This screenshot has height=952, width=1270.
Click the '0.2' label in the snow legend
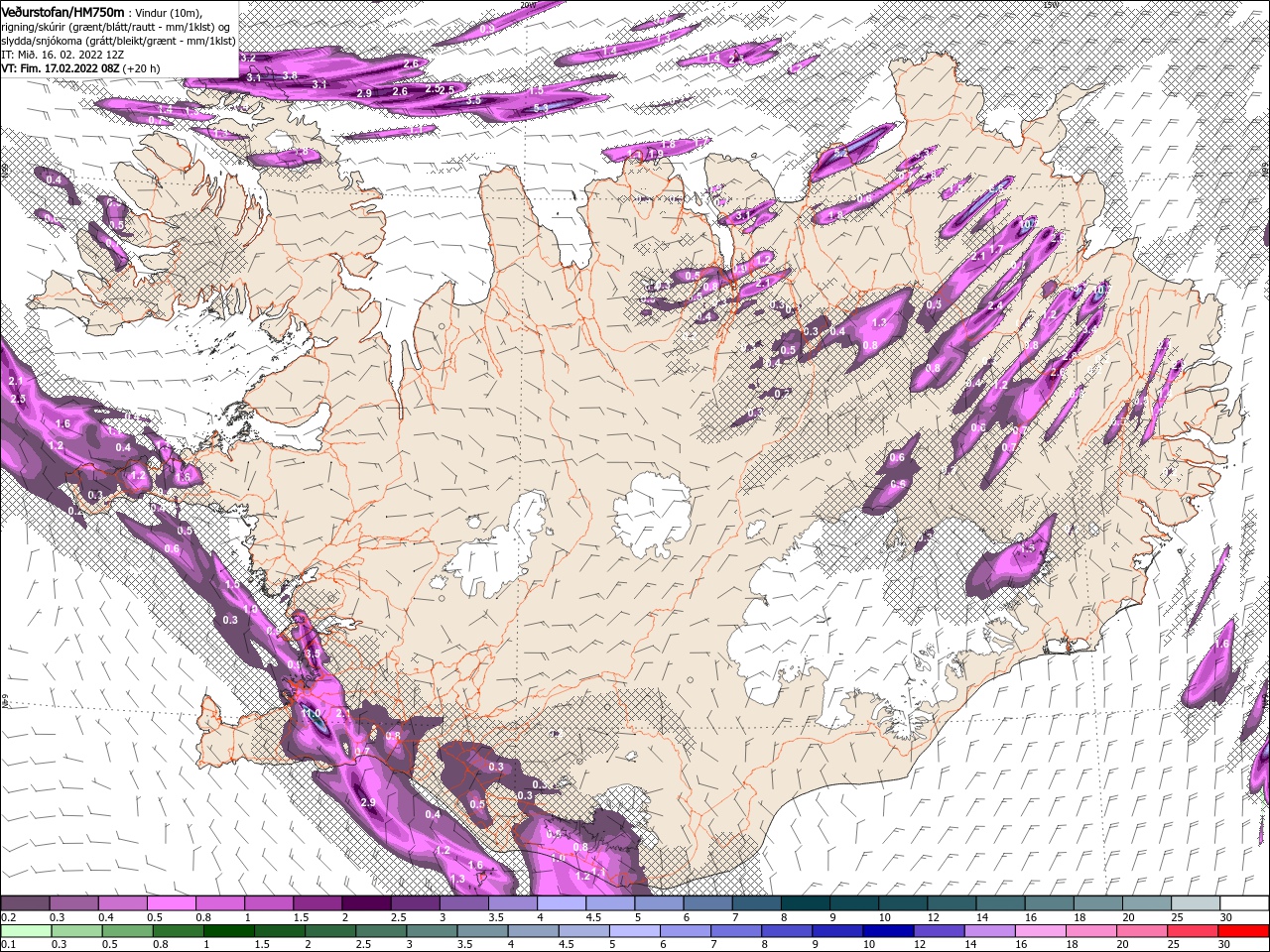(8, 917)
